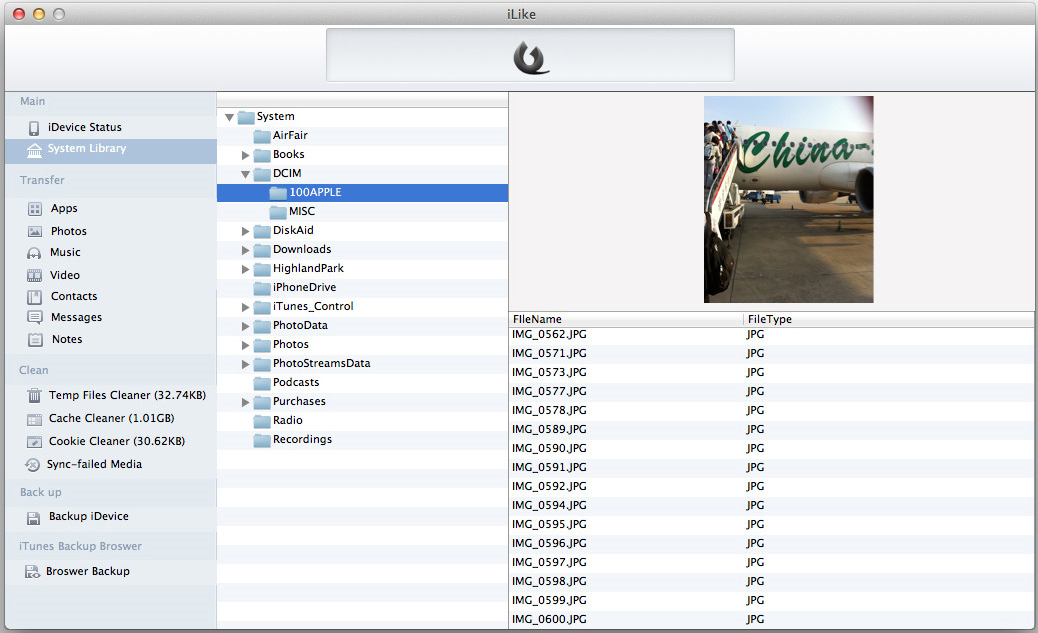This screenshot has width=1038, height=633.
Task: Collapse the DCIM folder
Action: tap(245, 174)
